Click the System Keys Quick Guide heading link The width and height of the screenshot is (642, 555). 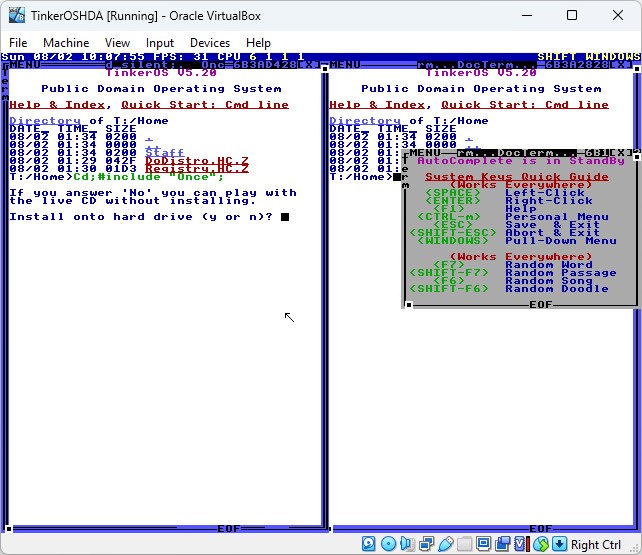[517, 177]
